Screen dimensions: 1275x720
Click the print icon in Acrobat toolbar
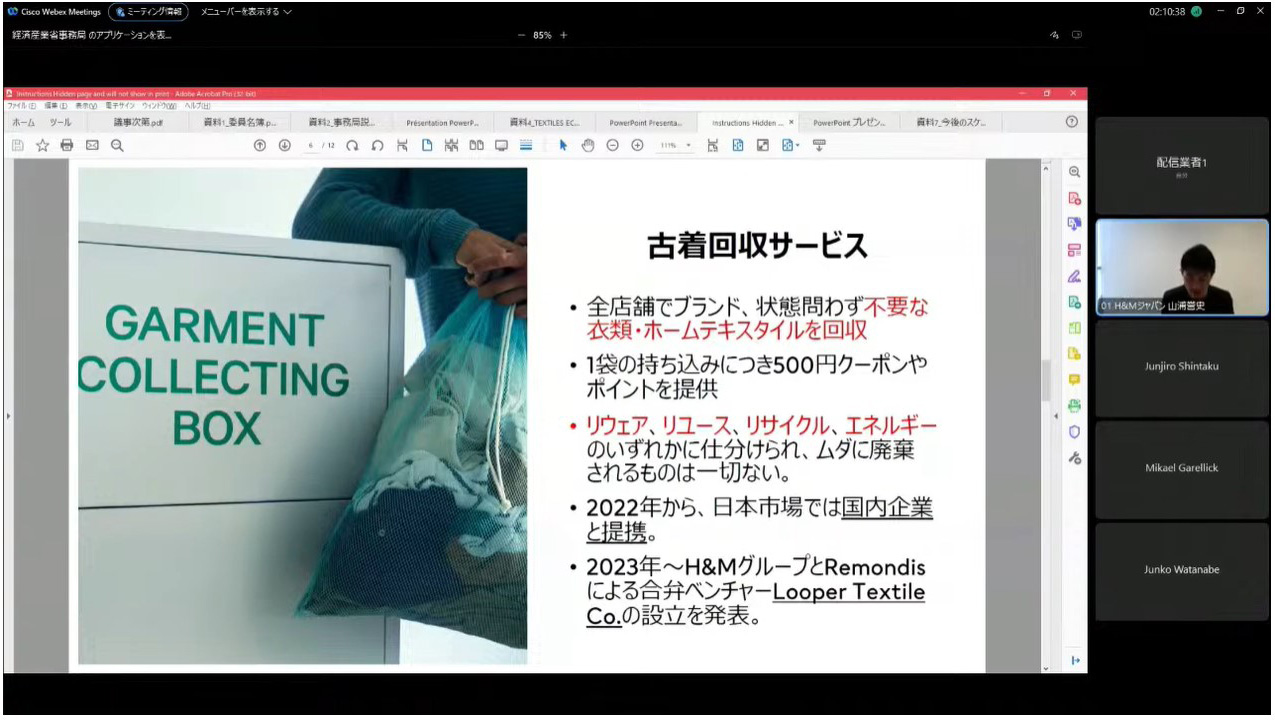pos(67,145)
